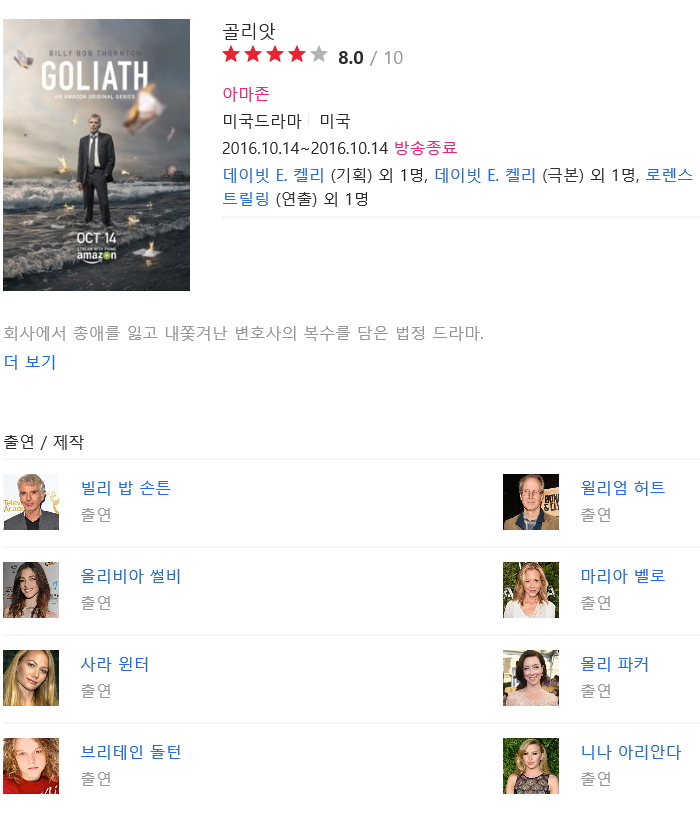Open the 아마존 network link

tap(246, 94)
